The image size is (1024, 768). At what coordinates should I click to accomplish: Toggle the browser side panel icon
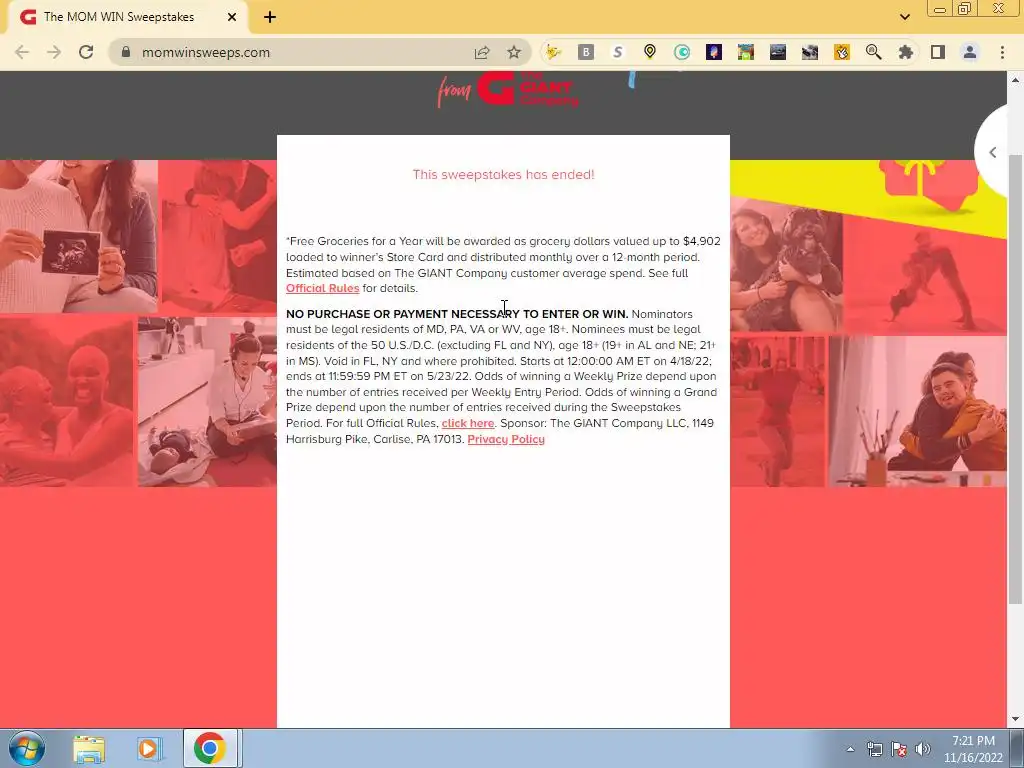[938, 52]
